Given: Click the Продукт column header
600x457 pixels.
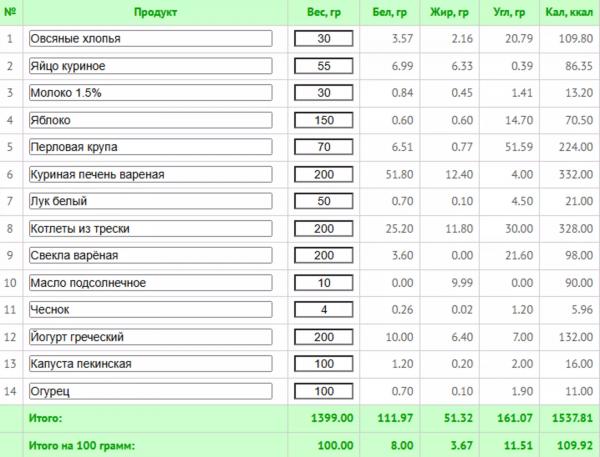Looking at the screenshot, I should click(x=155, y=12).
